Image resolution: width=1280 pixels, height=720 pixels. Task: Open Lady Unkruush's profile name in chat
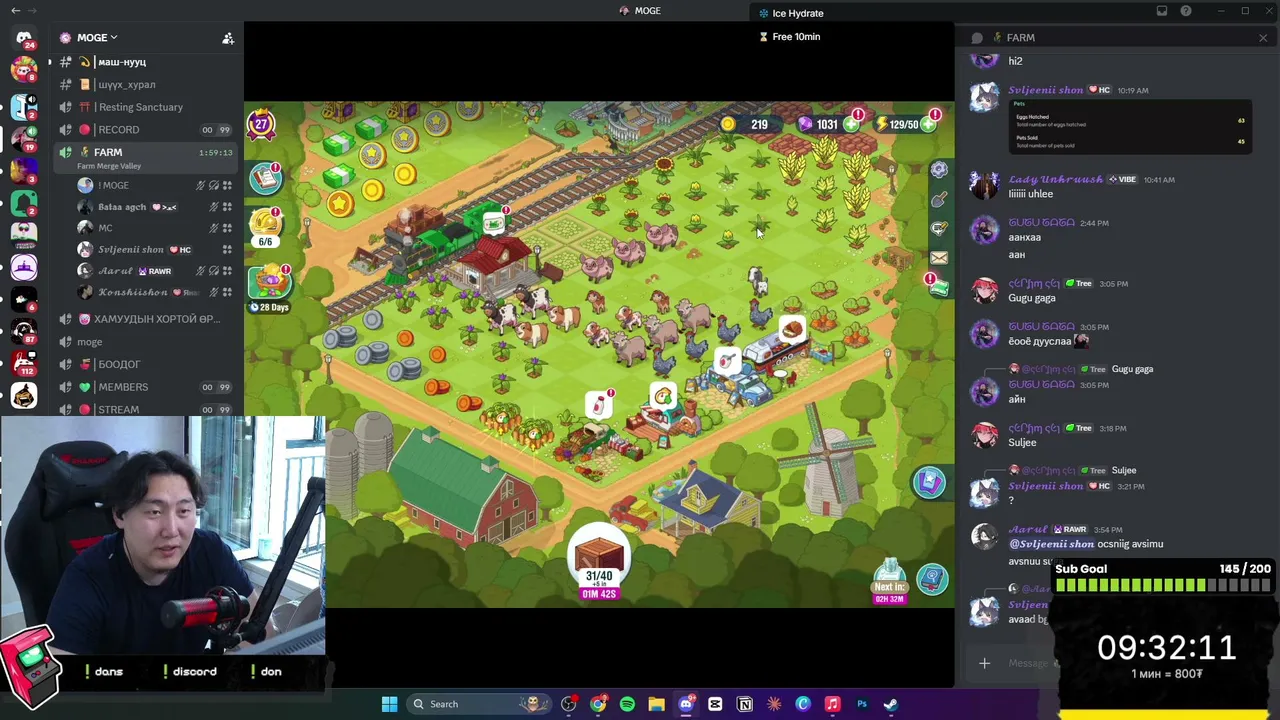click(x=1055, y=179)
